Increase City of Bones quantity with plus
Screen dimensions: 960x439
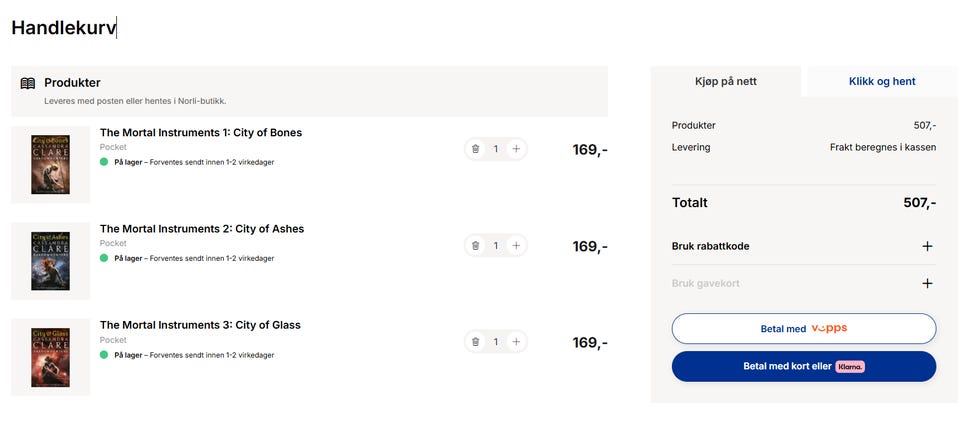pyautogui.click(x=516, y=149)
